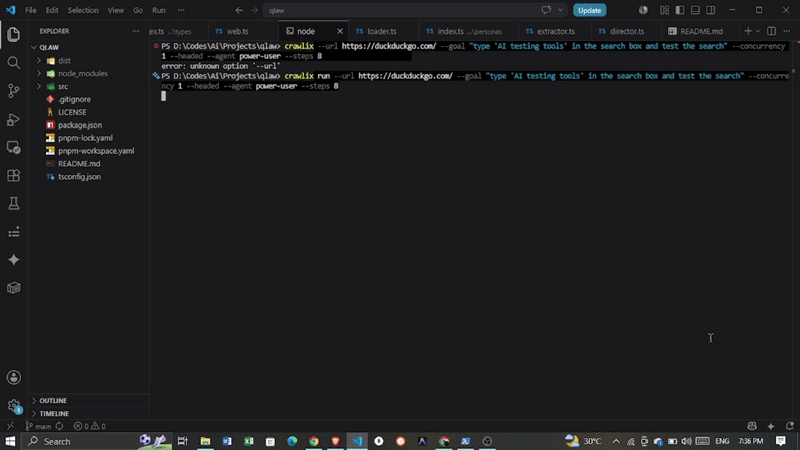
Task: Click the main branch indicator
Action: click(x=39, y=426)
